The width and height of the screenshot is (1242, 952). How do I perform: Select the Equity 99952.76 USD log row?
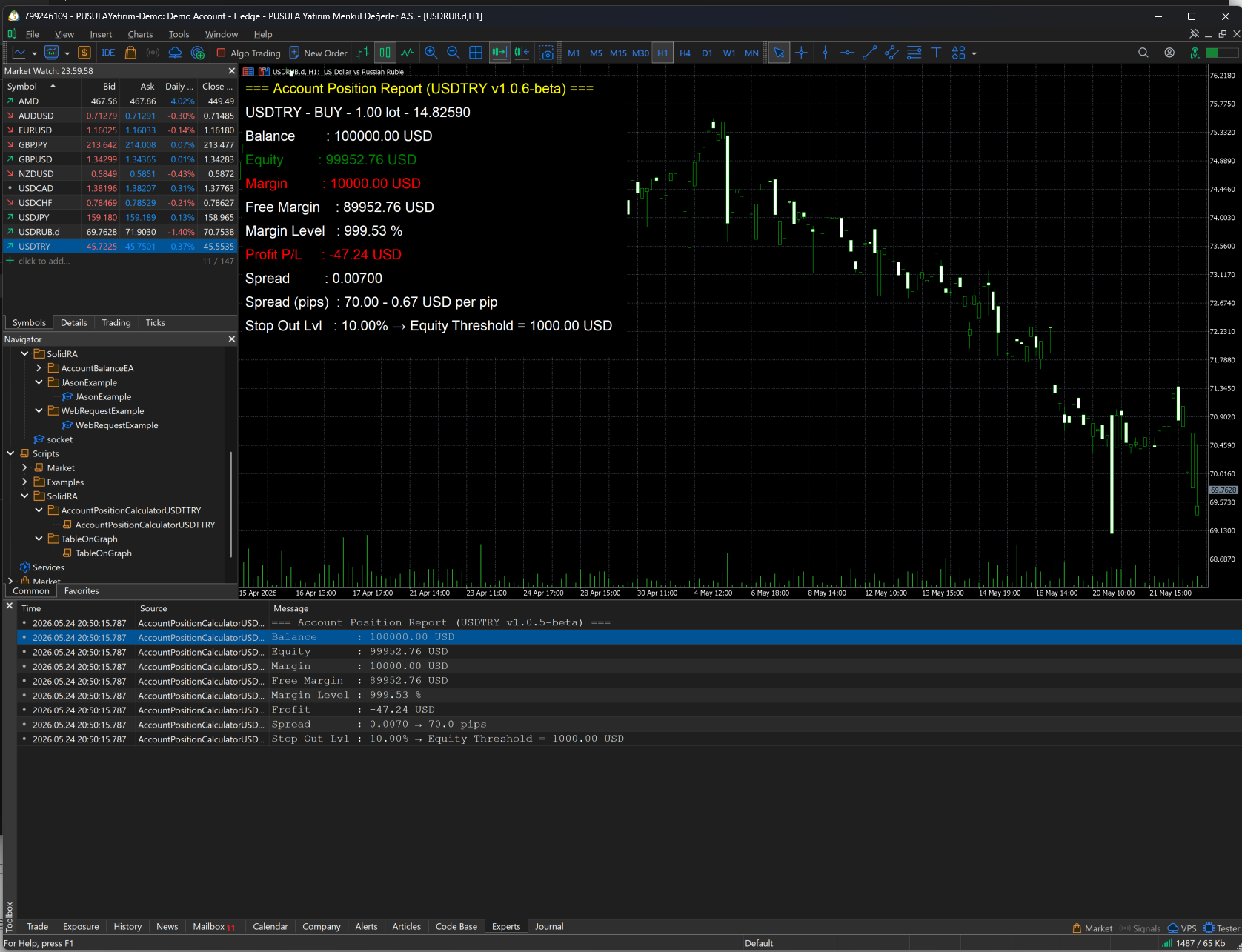pos(628,652)
